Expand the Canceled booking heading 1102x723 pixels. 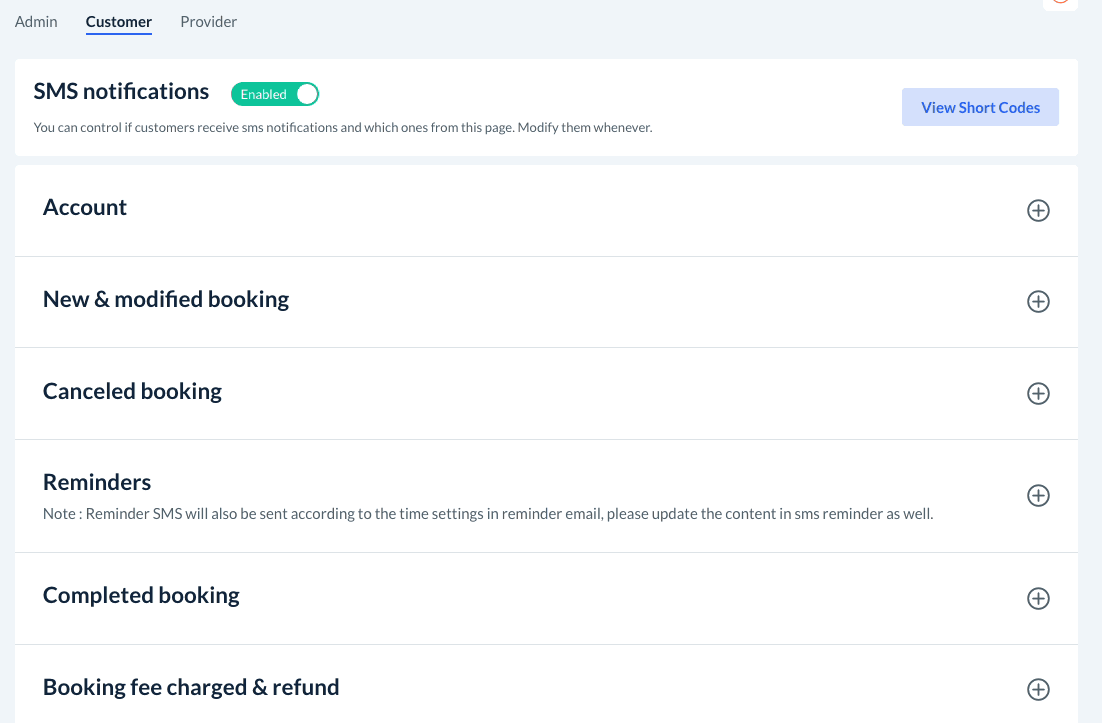tap(132, 391)
